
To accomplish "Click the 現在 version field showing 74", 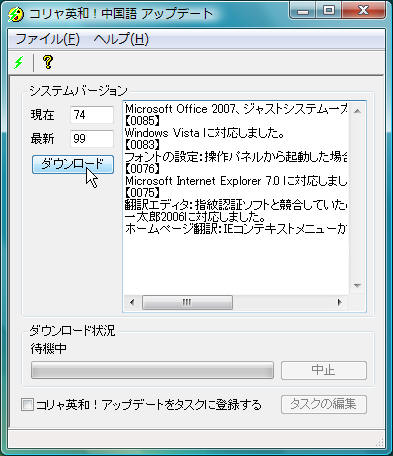I will pos(92,115).
